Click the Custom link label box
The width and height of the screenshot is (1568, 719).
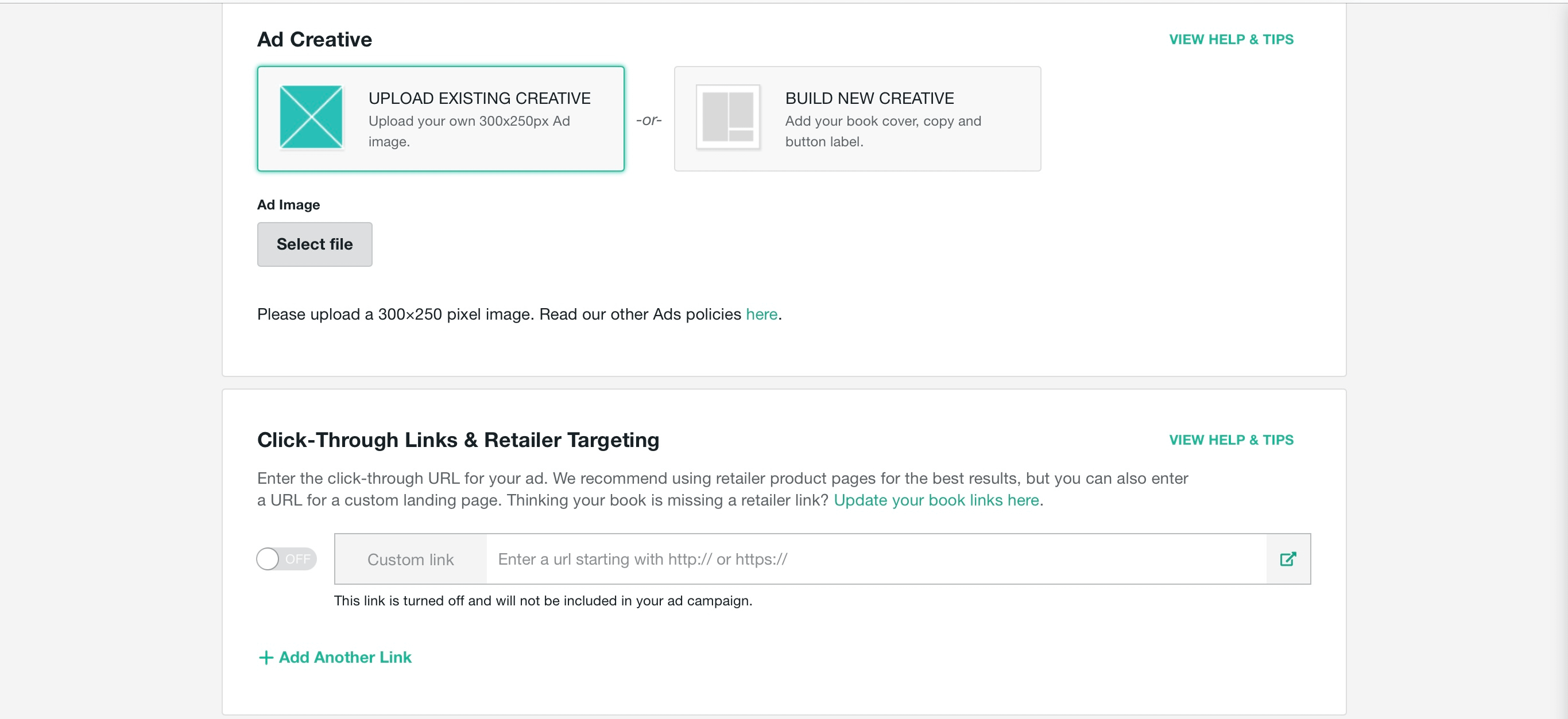(x=411, y=559)
